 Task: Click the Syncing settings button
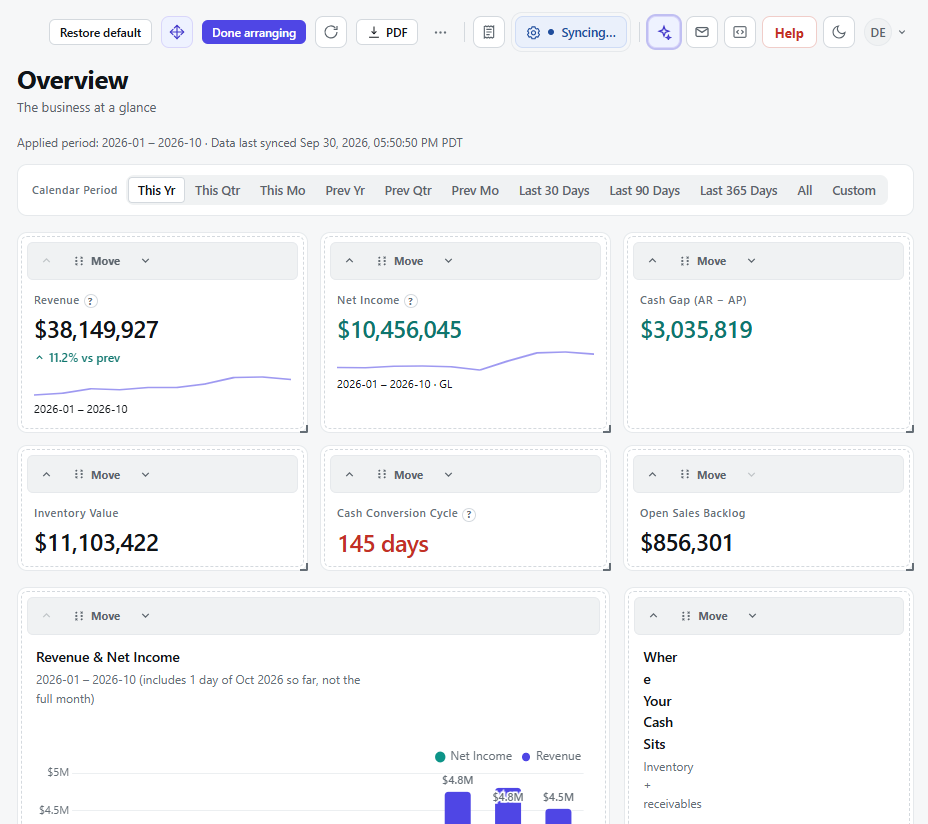point(571,33)
